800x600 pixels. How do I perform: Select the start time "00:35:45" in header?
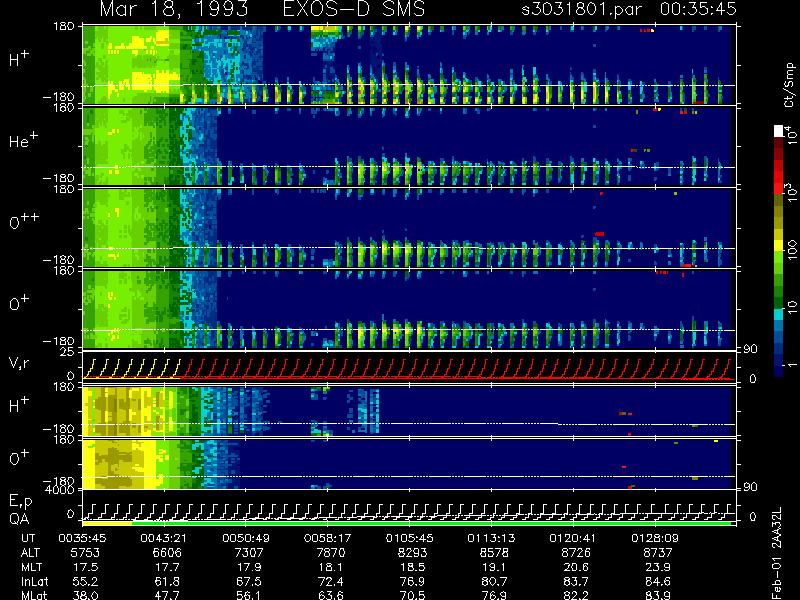coord(698,9)
